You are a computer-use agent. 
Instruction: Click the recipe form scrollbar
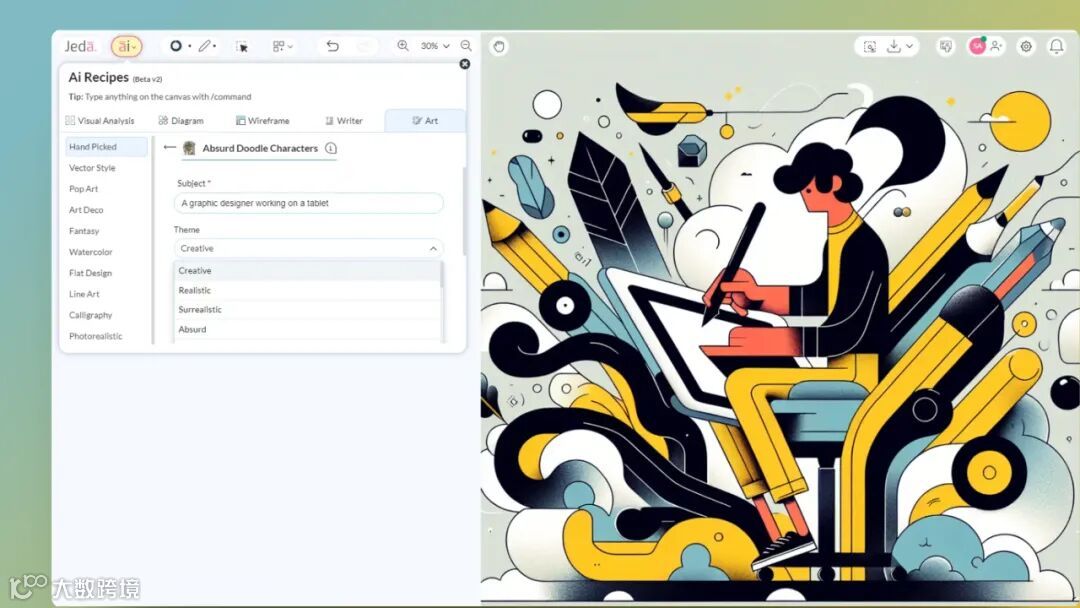pos(464,210)
